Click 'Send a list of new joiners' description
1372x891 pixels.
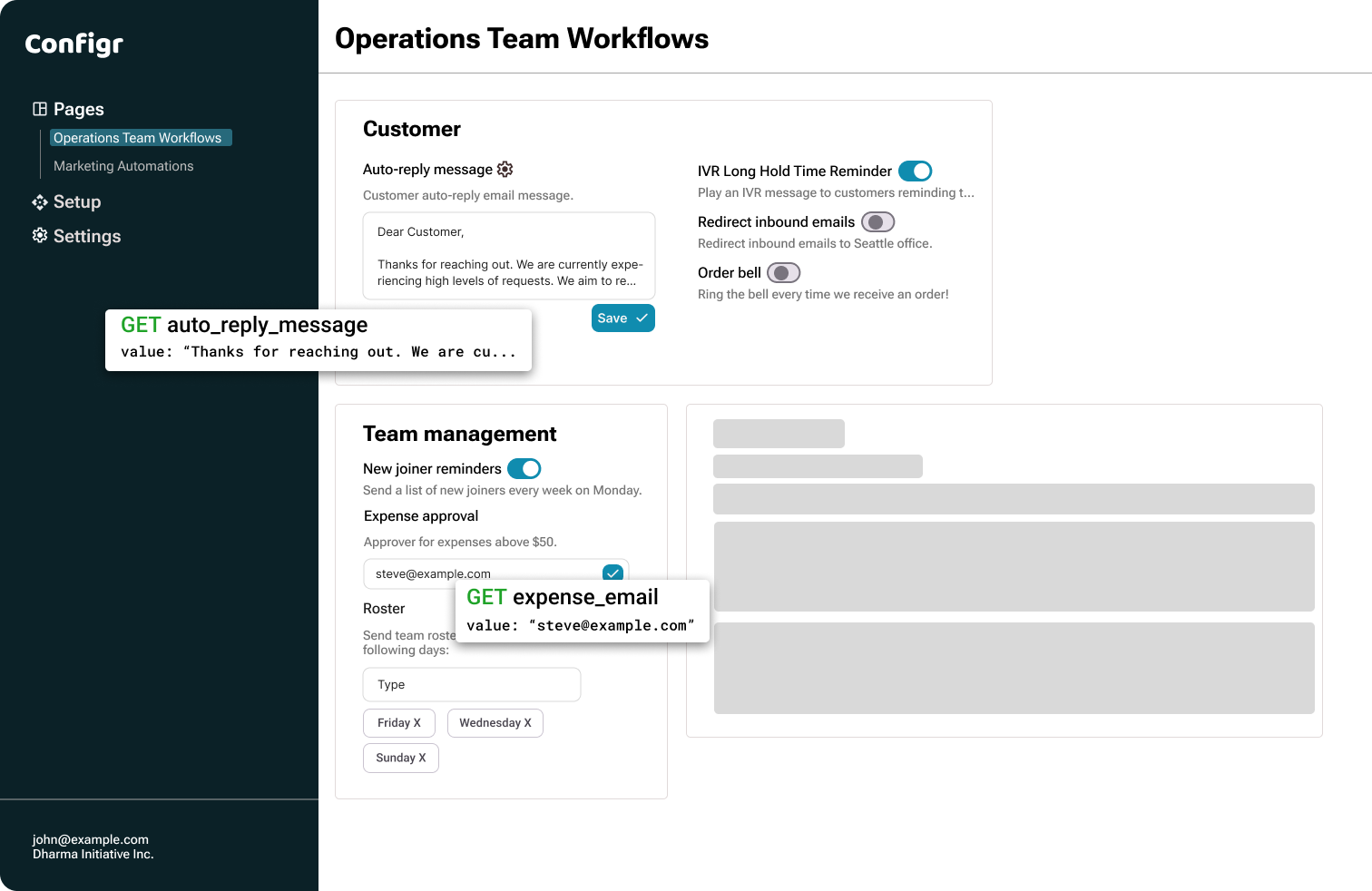[x=503, y=490]
